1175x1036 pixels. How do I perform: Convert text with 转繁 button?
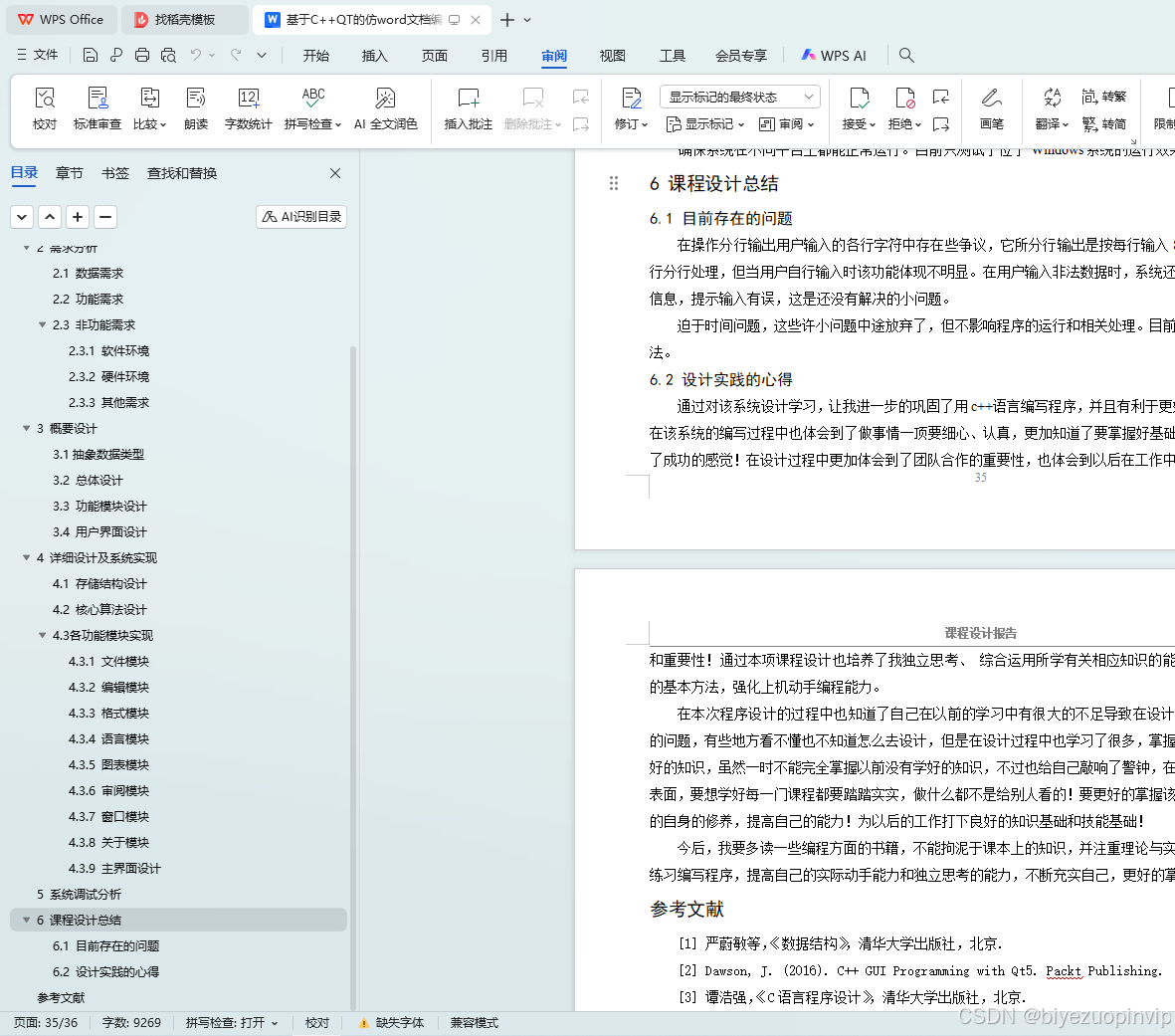[x=1103, y=96]
